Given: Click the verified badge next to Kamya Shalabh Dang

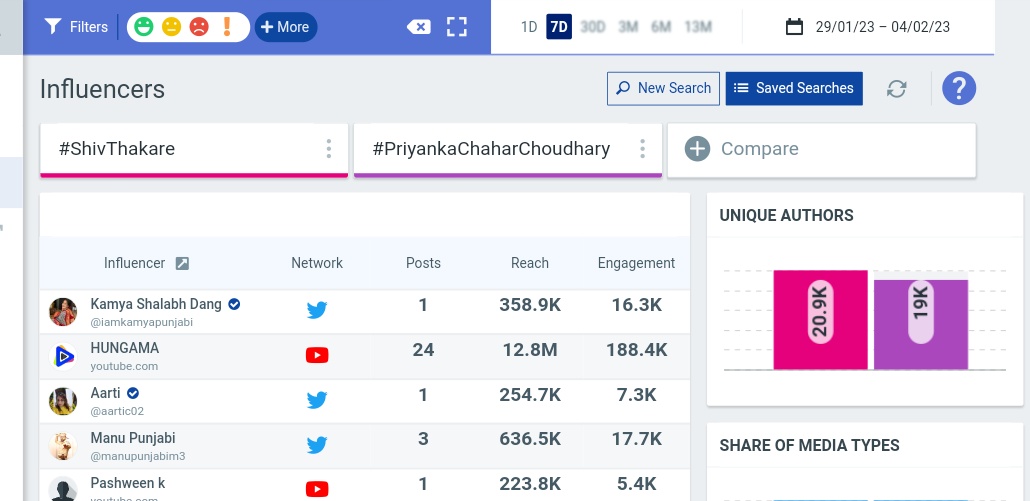Looking at the screenshot, I should [234, 305].
